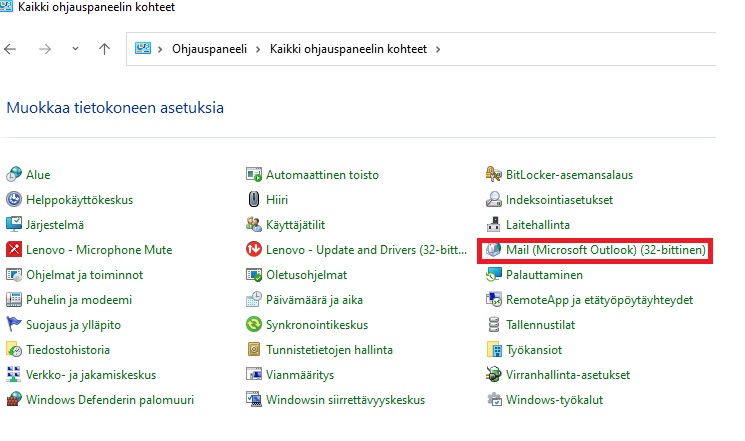Open the Hiiri mouse icon
This screenshot has width=745, height=441.
click(x=254, y=200)
